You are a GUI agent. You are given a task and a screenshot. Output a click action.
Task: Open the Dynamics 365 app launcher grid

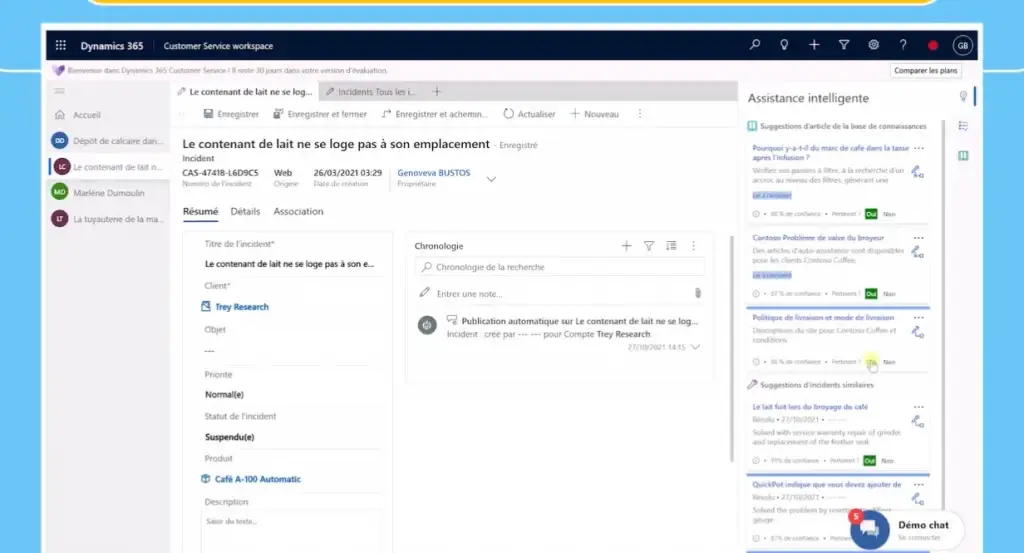tap(61, 45)
